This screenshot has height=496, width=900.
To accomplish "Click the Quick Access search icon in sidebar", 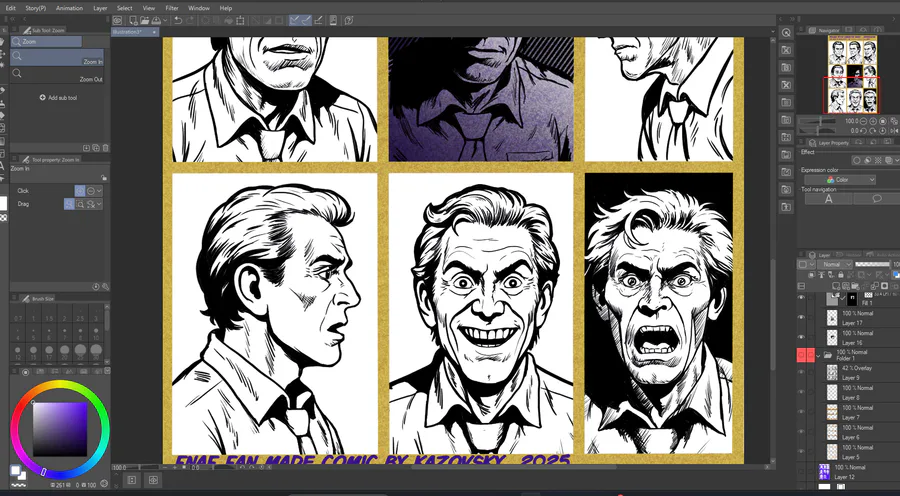I will pyautogui.click(x=786, y=33).
